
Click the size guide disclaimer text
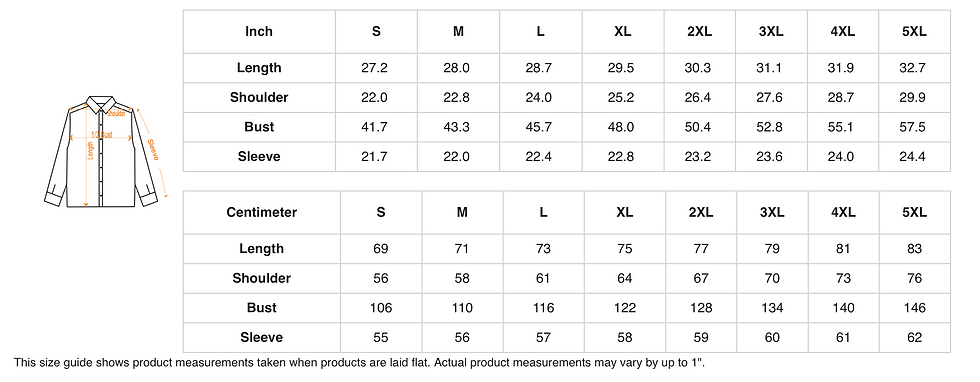click(363, 362)
